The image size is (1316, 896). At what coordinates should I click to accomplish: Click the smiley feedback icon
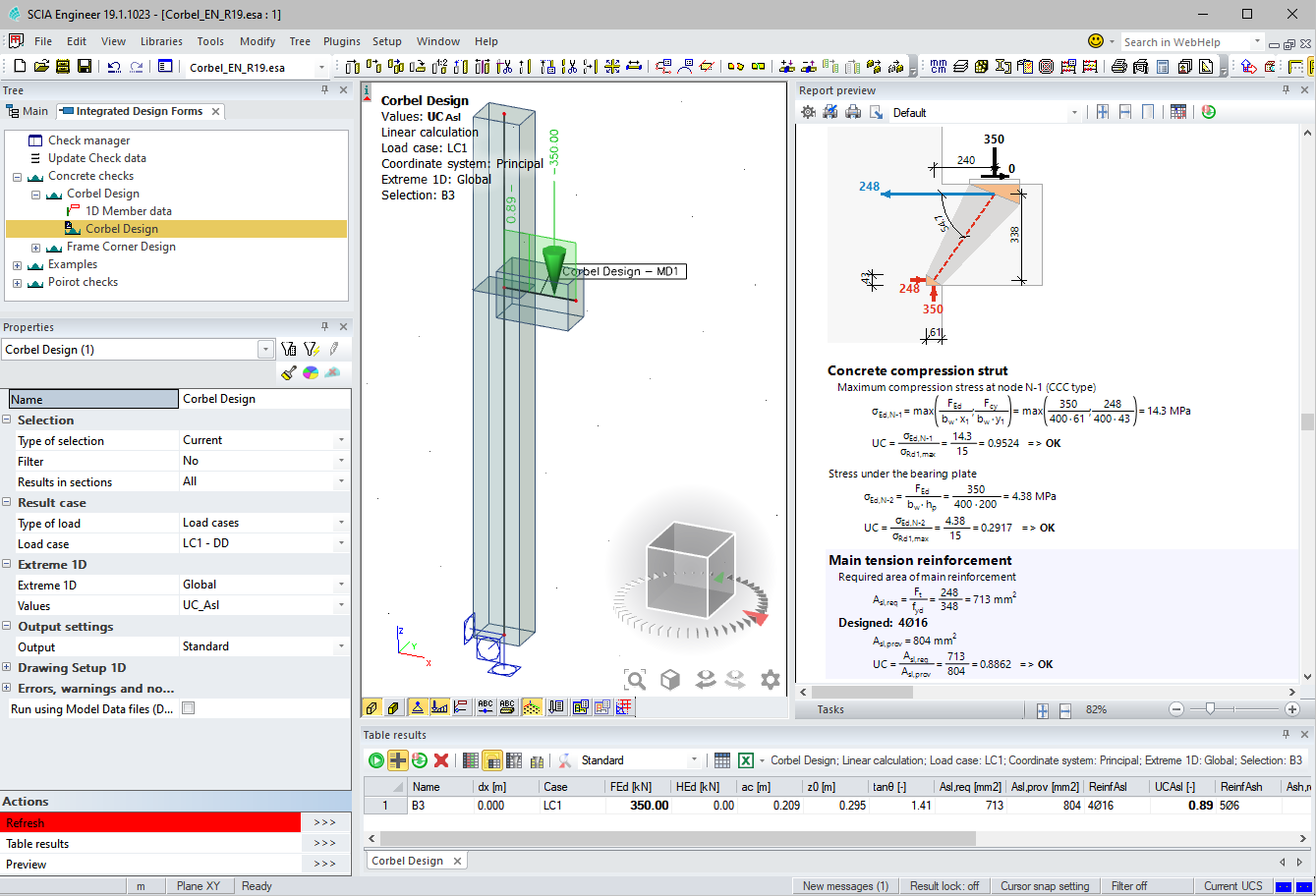point(1096,41)
